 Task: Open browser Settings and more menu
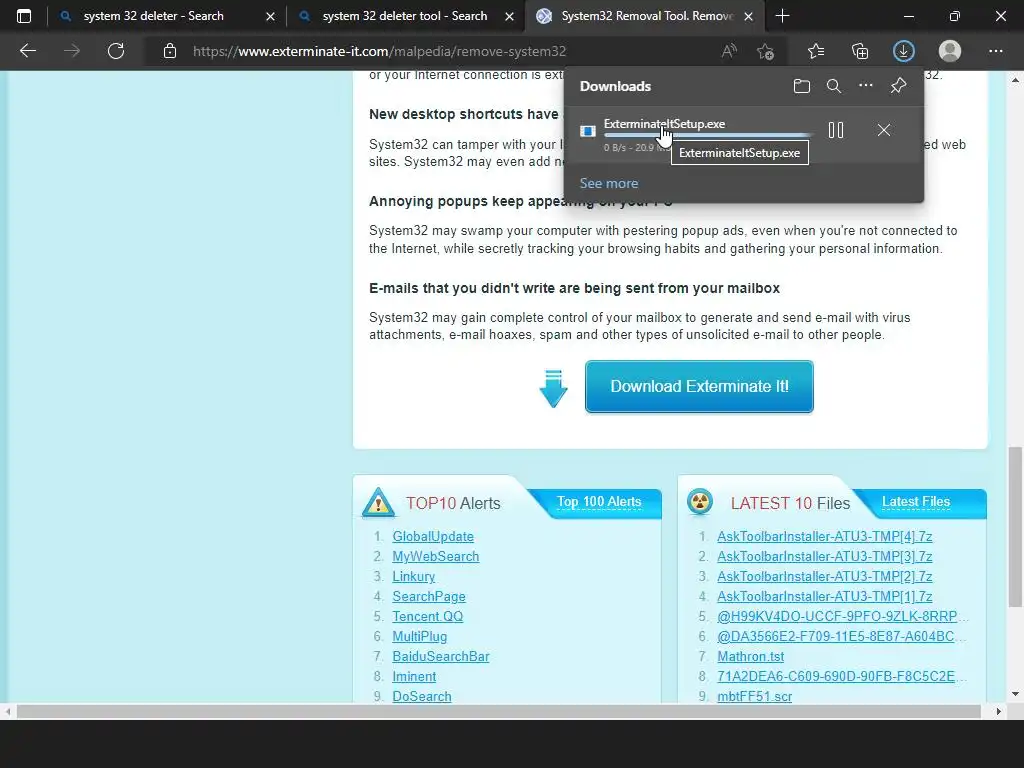[995, 51]
